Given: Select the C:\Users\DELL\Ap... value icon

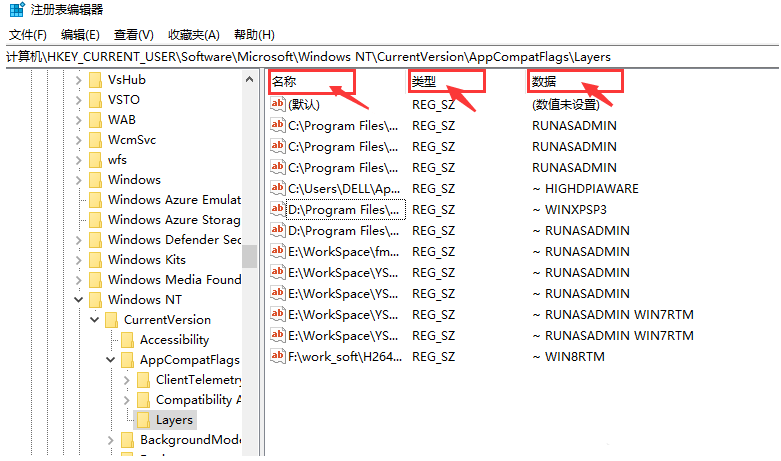Looking at the screenshot, I should (x=277, y=188).
